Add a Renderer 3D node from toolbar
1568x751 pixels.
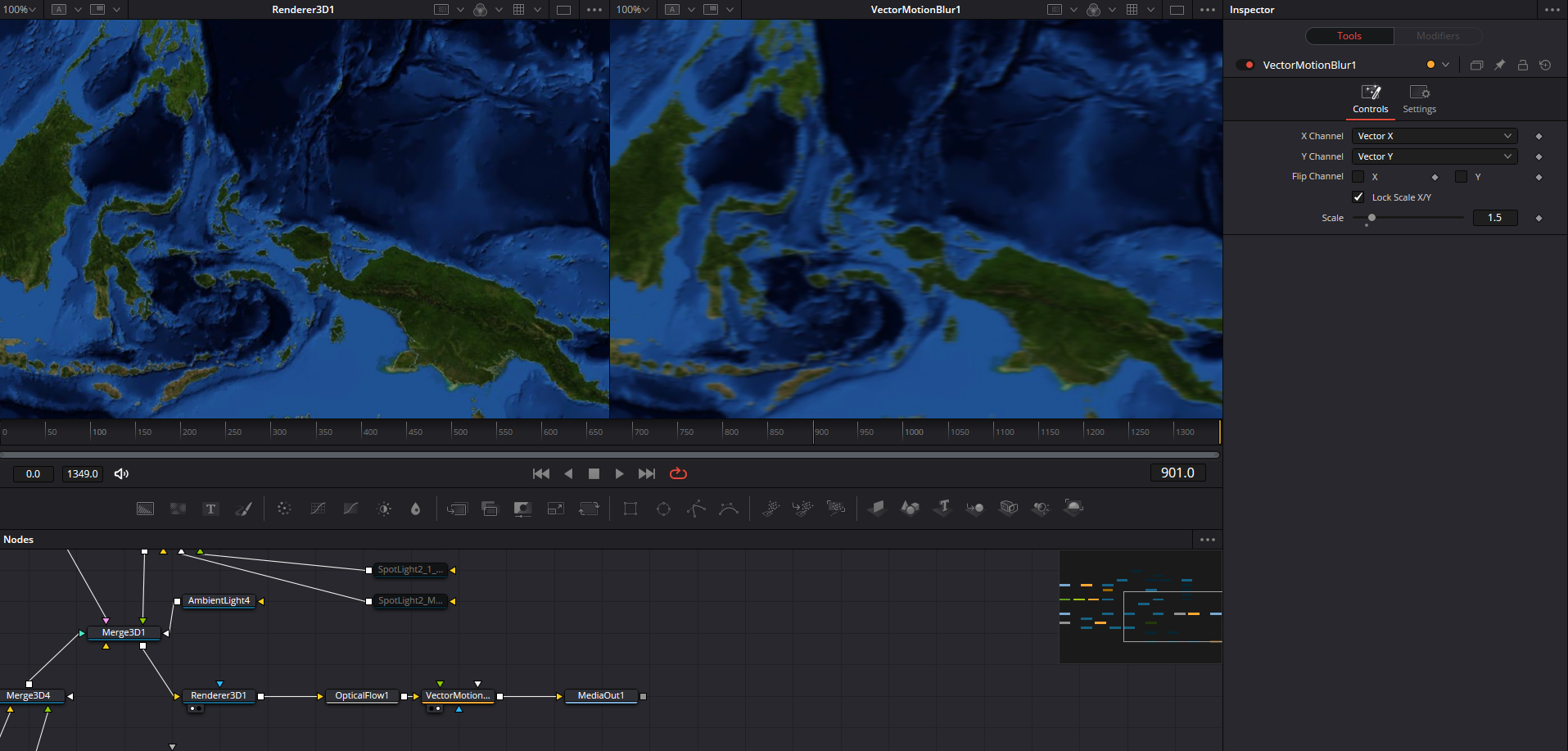click(1073, 508)
